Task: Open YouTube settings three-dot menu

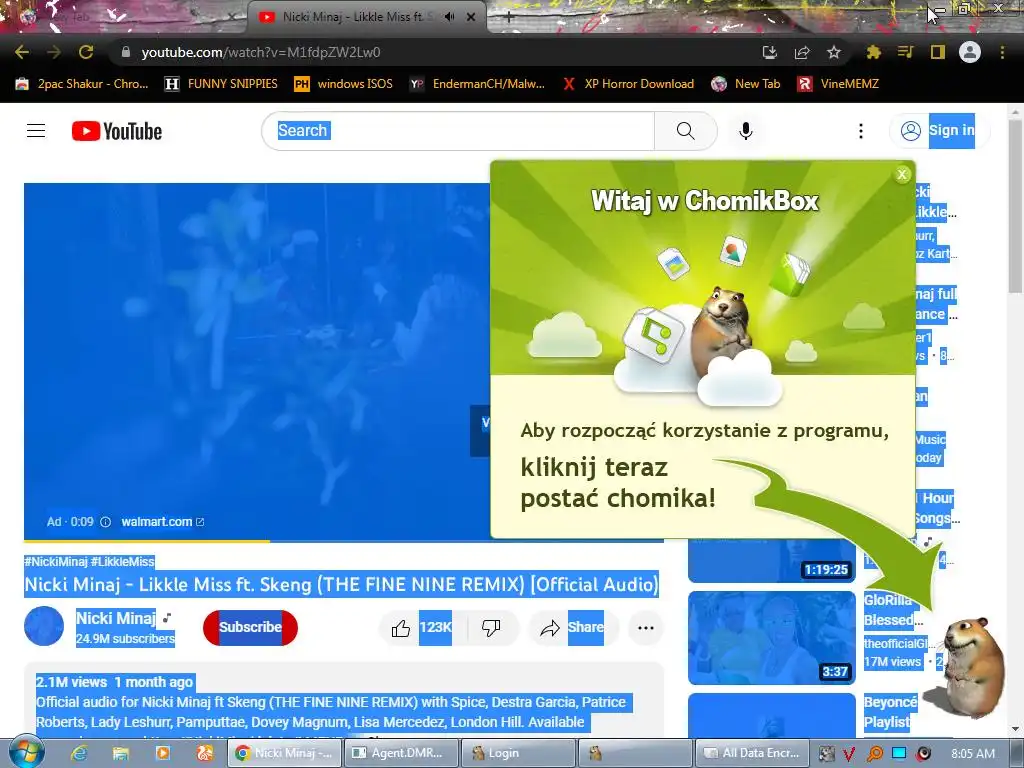Action: [861, 131]
